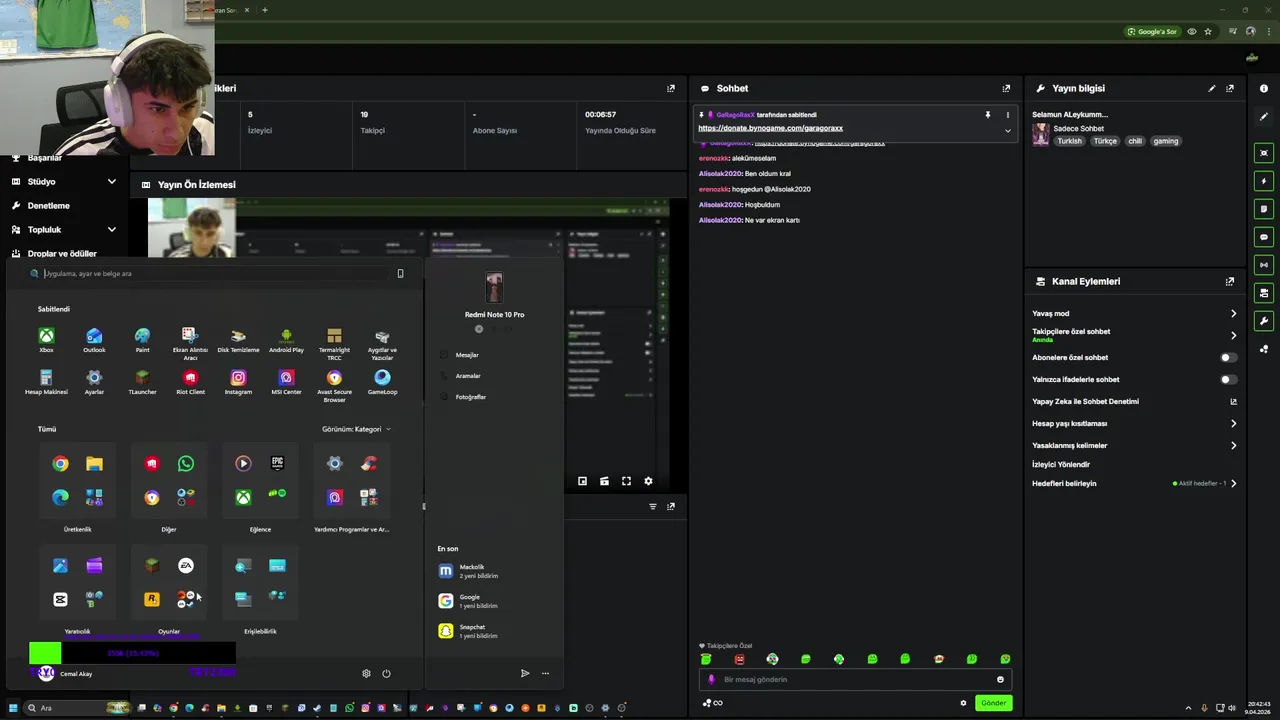1280x720 pixels.
Task: Open Chrome in the Üretkenlik folder
Action: [x=61, y=463]
